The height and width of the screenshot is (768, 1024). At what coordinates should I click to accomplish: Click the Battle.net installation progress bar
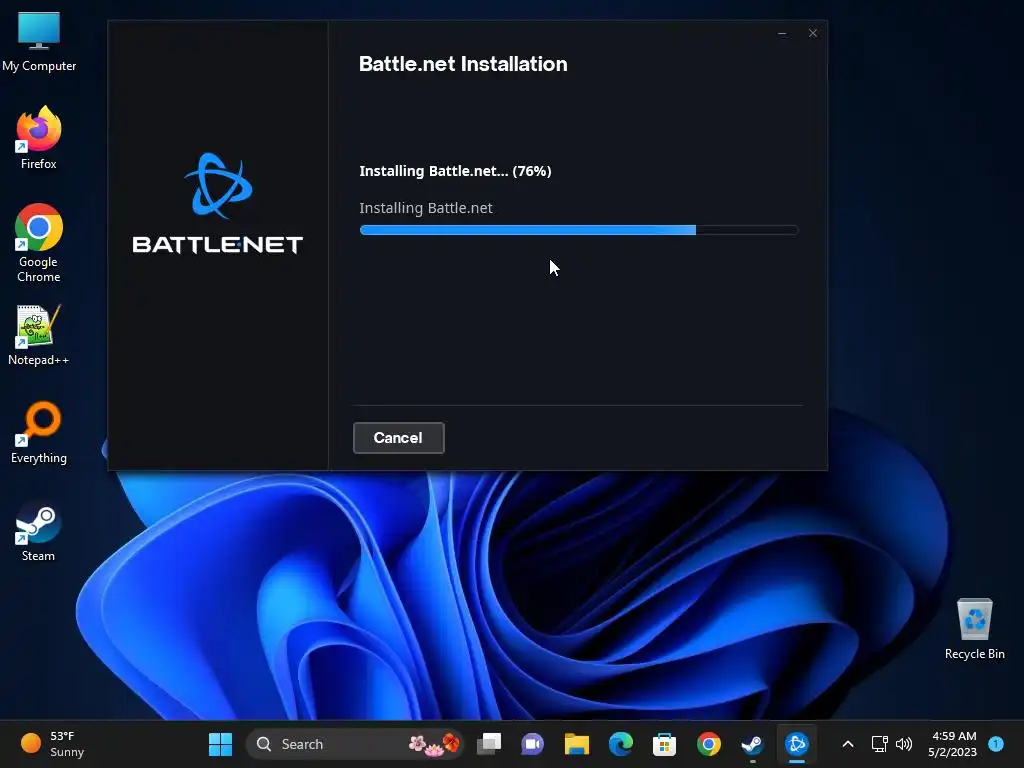click(x=579, y=230)
